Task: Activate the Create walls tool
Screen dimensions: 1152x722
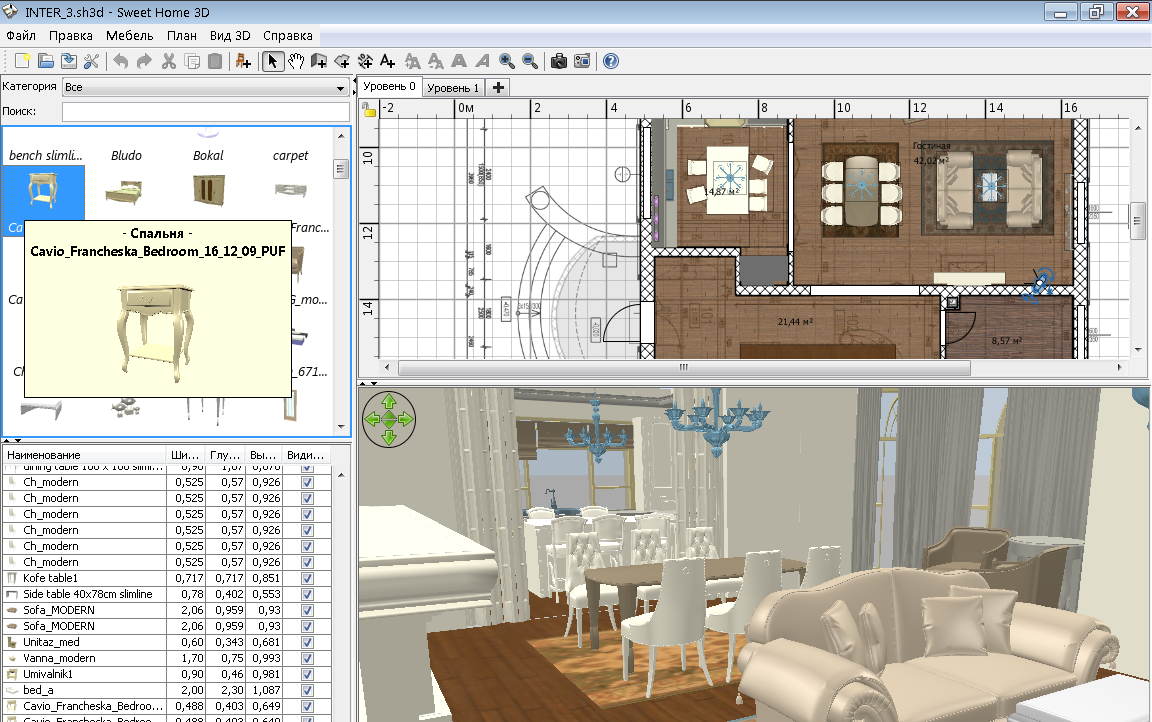Action: click(319, 61)
